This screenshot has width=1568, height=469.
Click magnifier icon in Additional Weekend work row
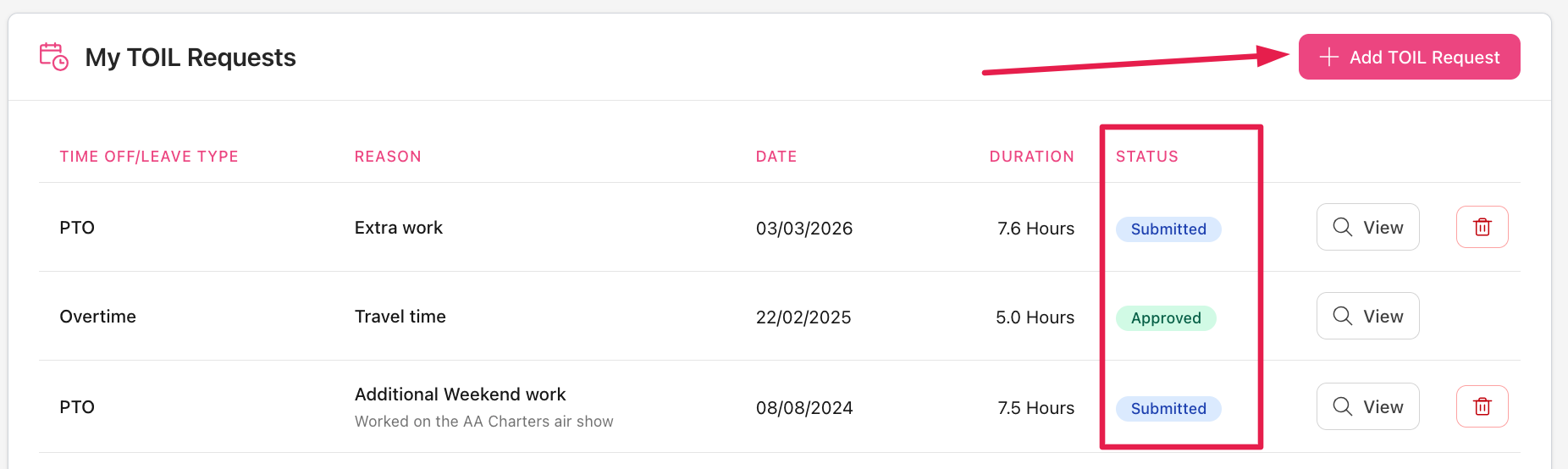pos(1342,406)
